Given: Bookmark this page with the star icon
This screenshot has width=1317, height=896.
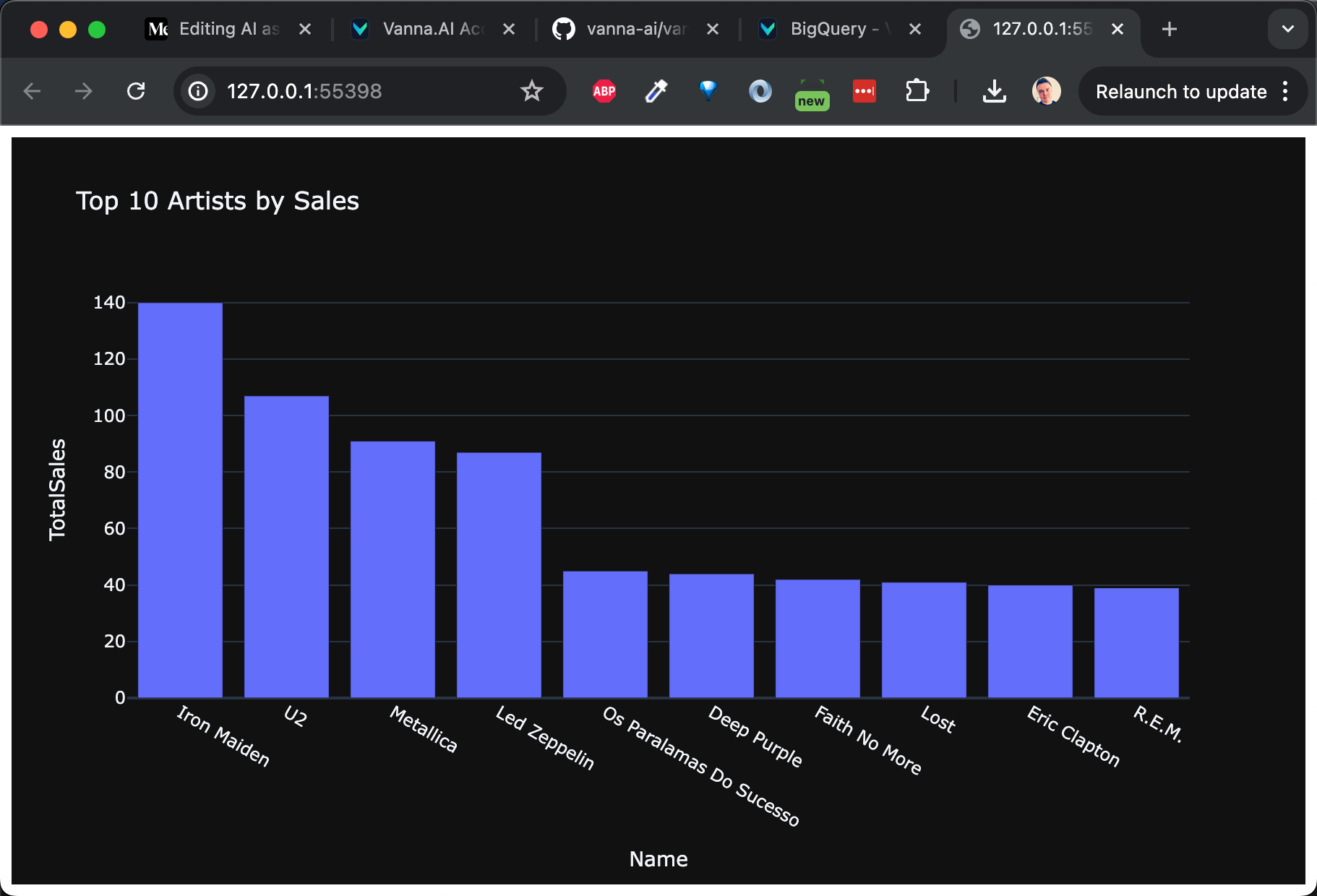Looking at the screenshot, I should [532, 91].
